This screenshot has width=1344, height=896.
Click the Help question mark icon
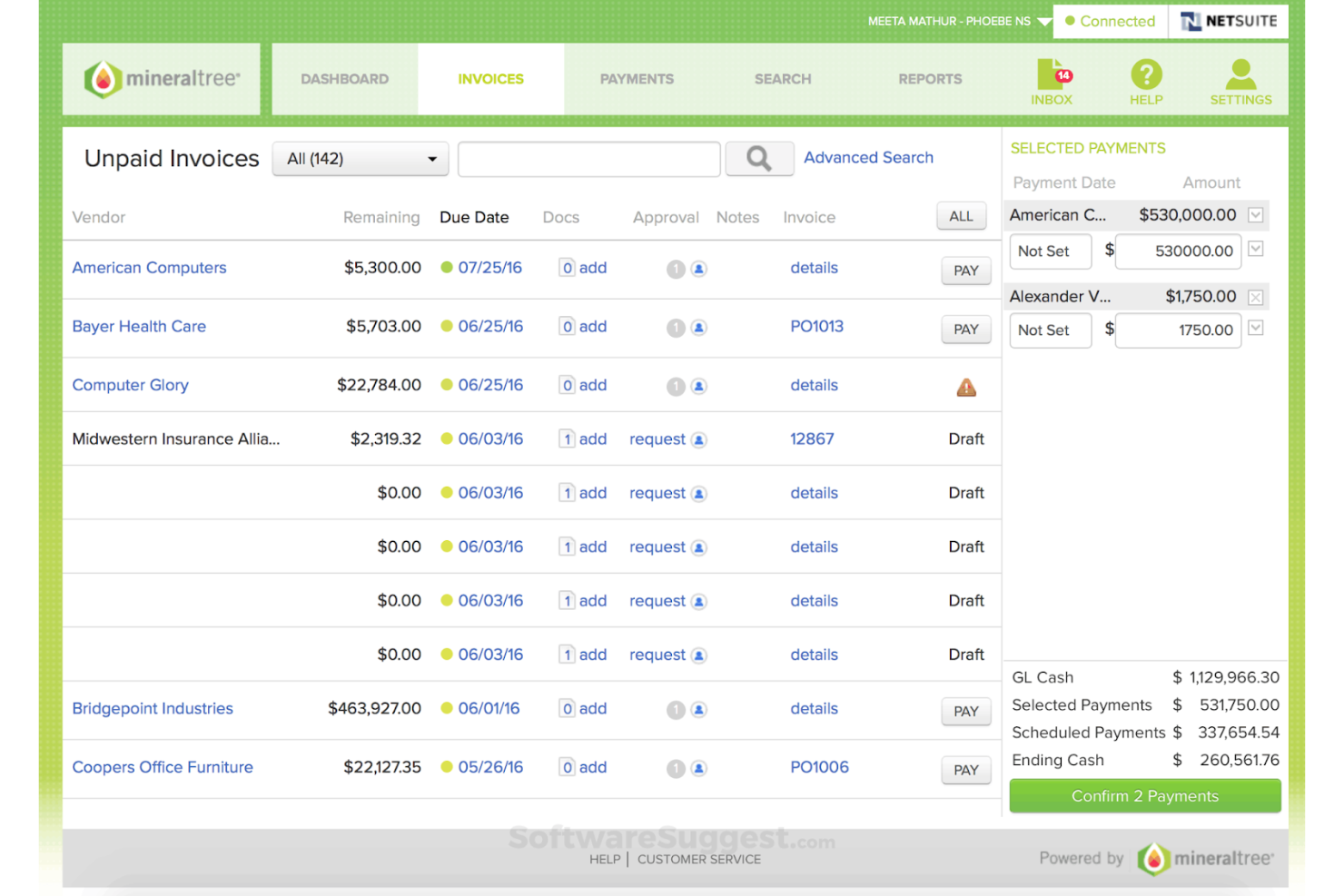pos(1146,77)
